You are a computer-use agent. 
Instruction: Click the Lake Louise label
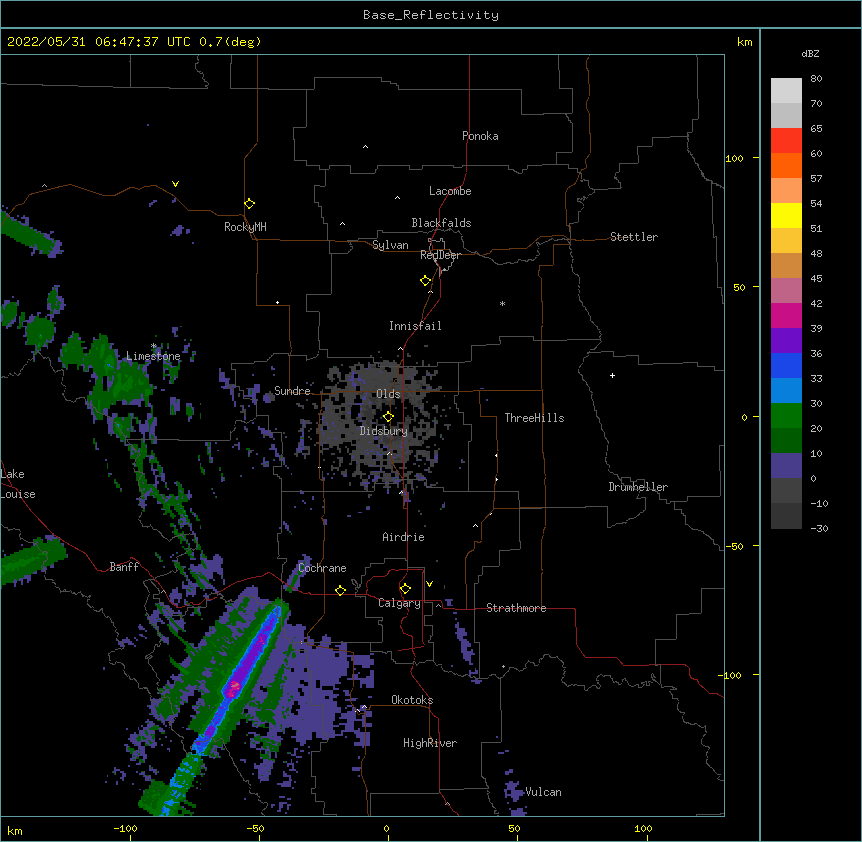pos(18,484)
